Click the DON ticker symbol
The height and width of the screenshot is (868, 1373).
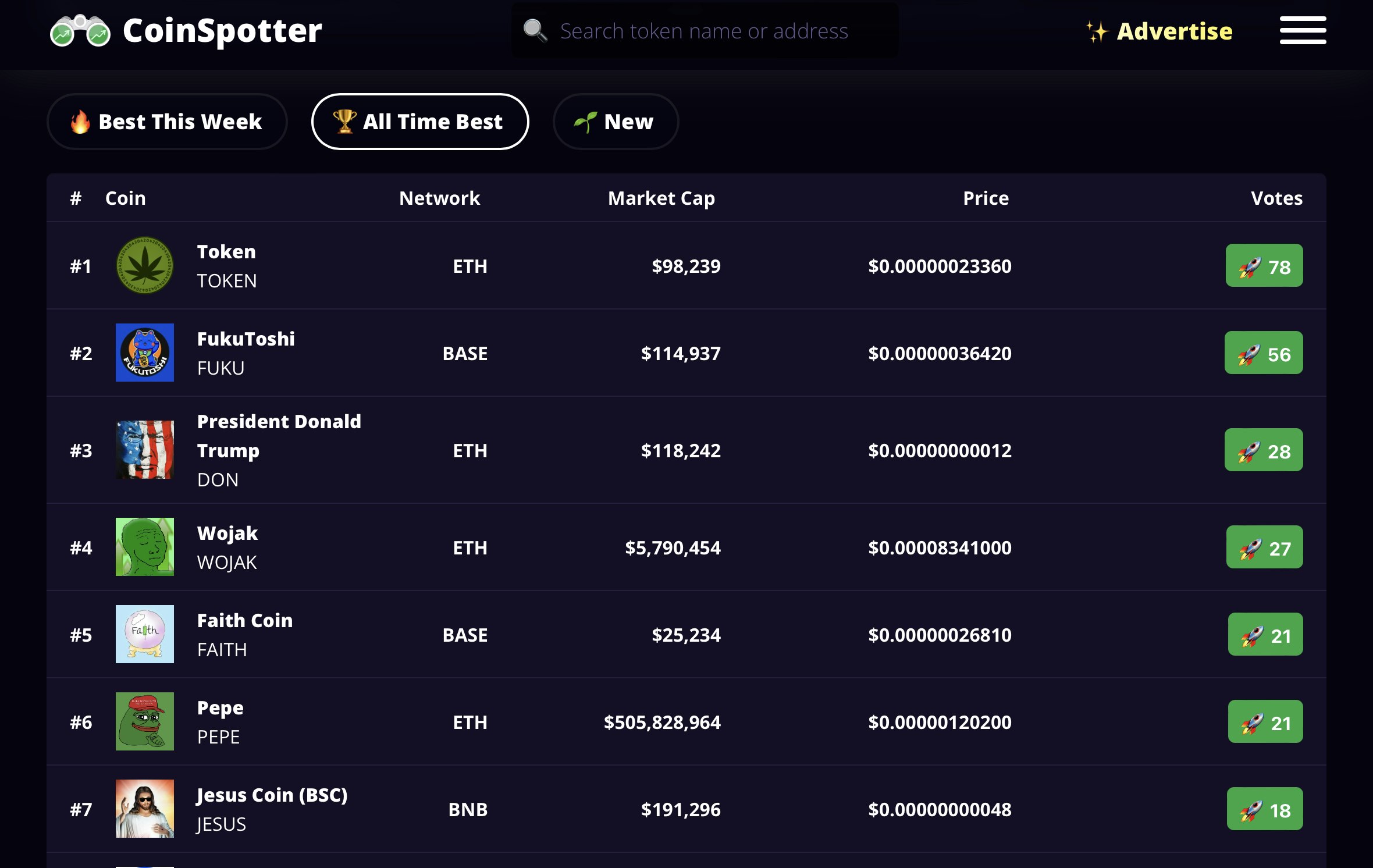[218, 479]
